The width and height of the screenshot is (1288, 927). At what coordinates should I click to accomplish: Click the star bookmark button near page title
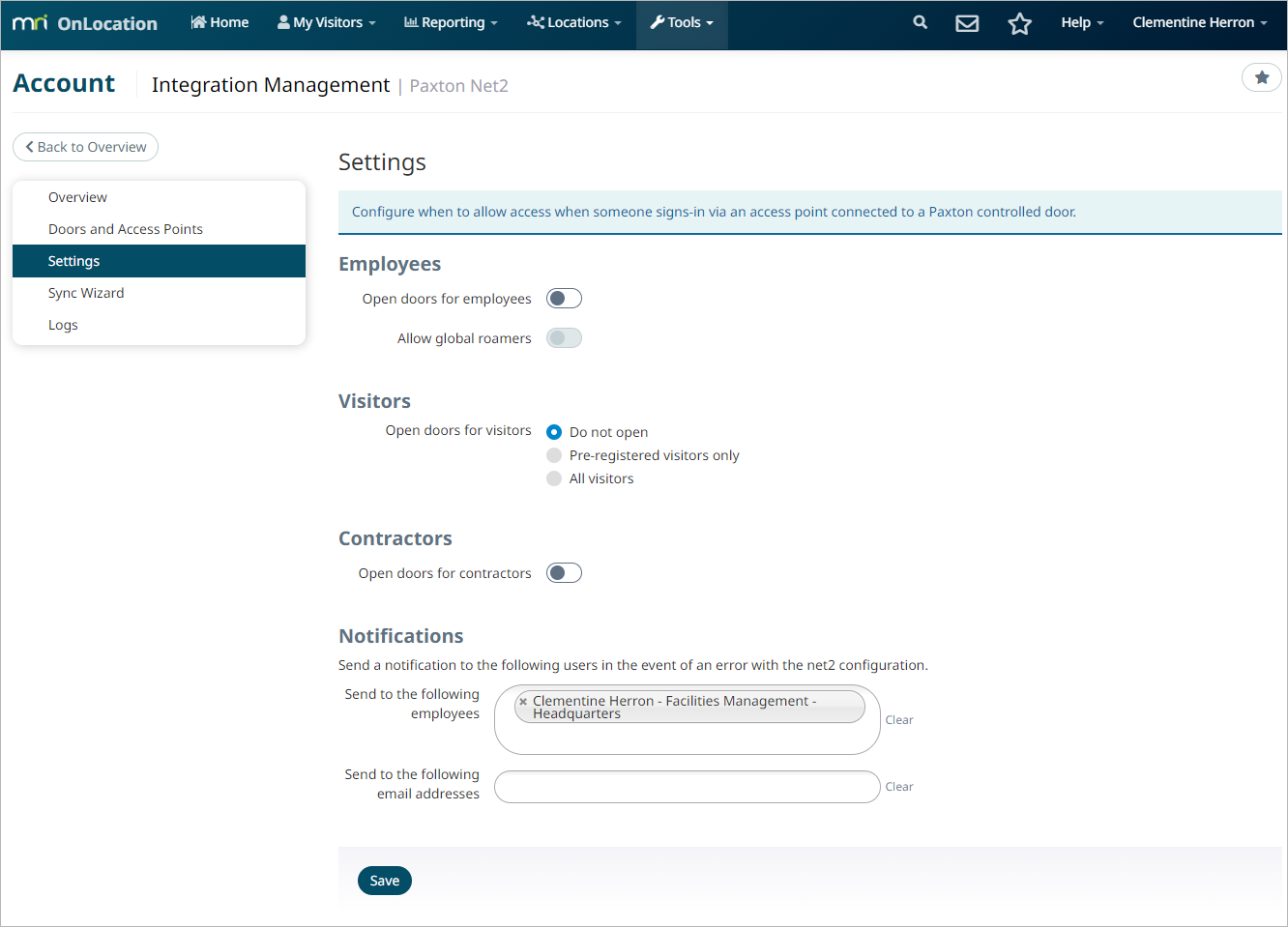click(x=1262, y=77)
